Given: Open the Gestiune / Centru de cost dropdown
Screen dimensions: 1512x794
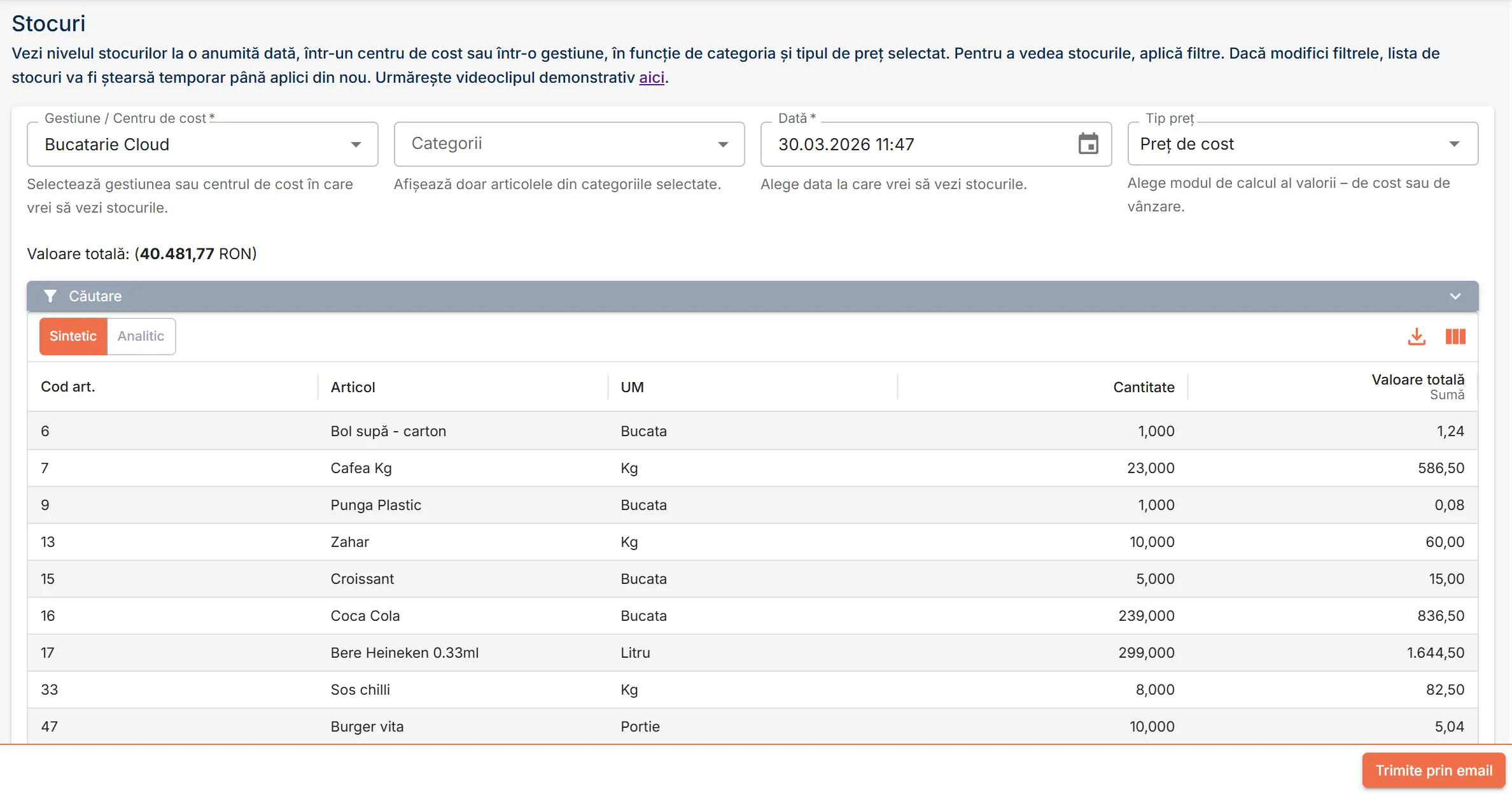Looking at the screenshot, I should [x=202, y=145].
